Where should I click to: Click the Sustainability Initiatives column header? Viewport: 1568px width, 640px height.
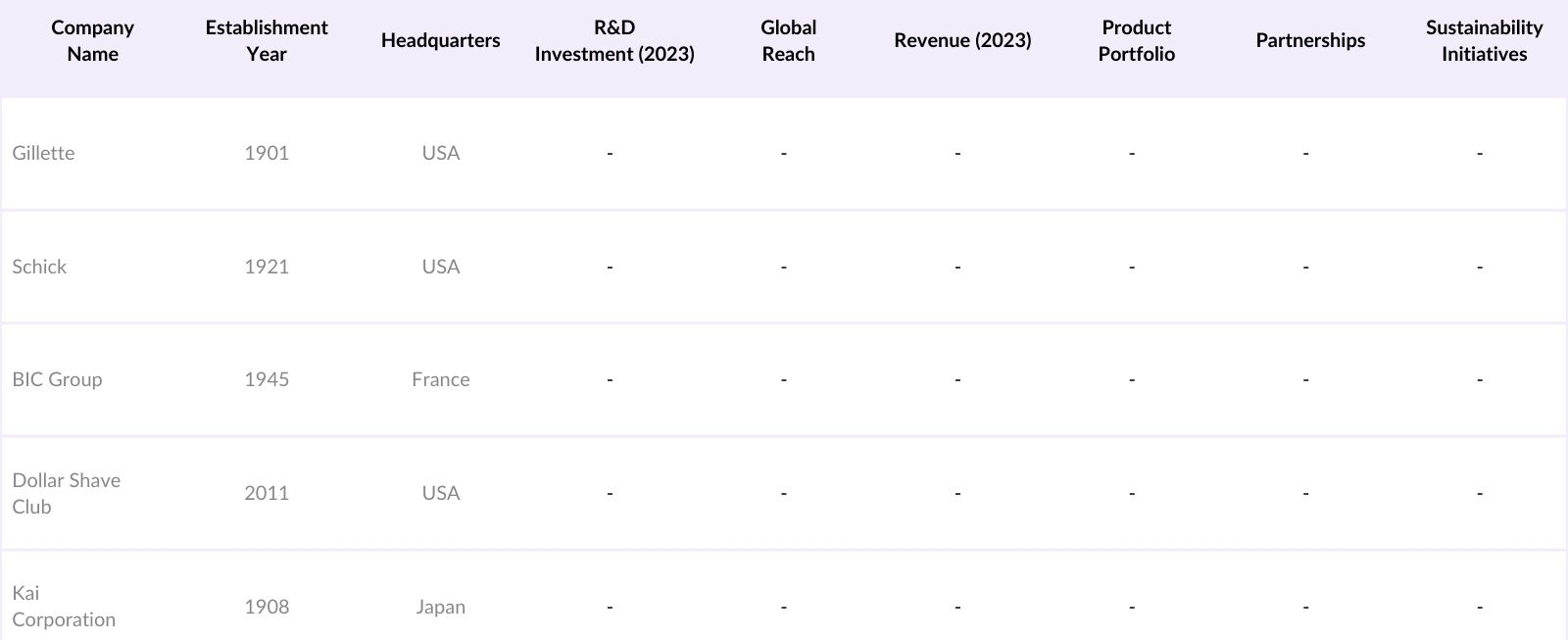(1484, 40)
